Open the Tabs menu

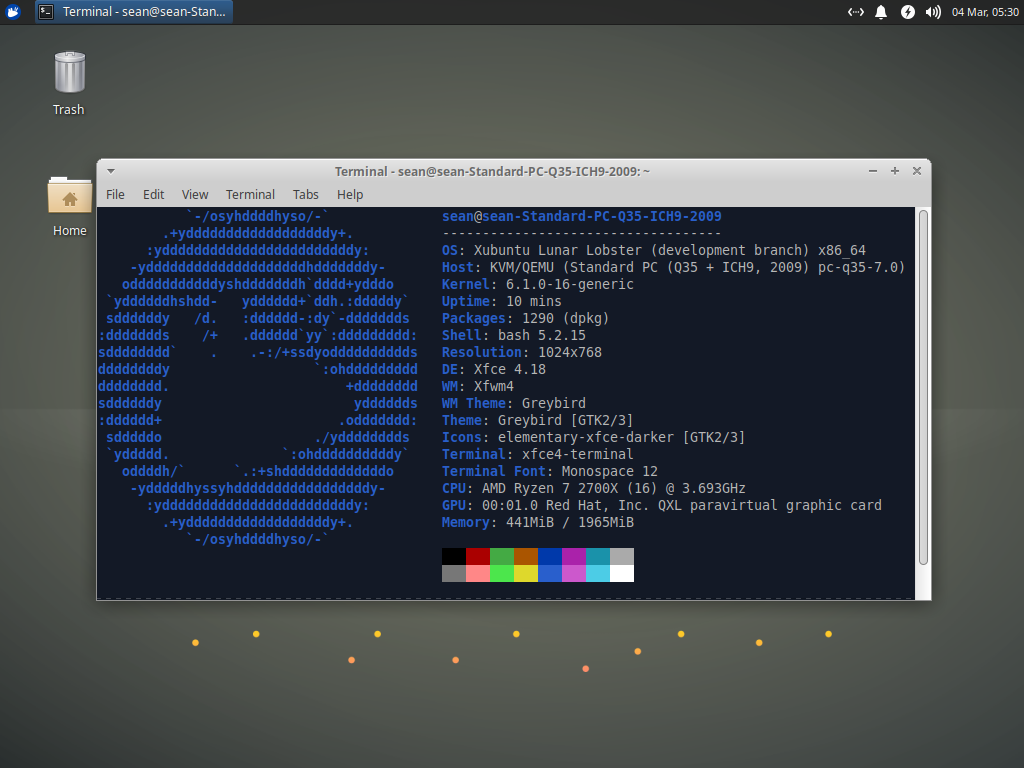(x=305, y=194)
